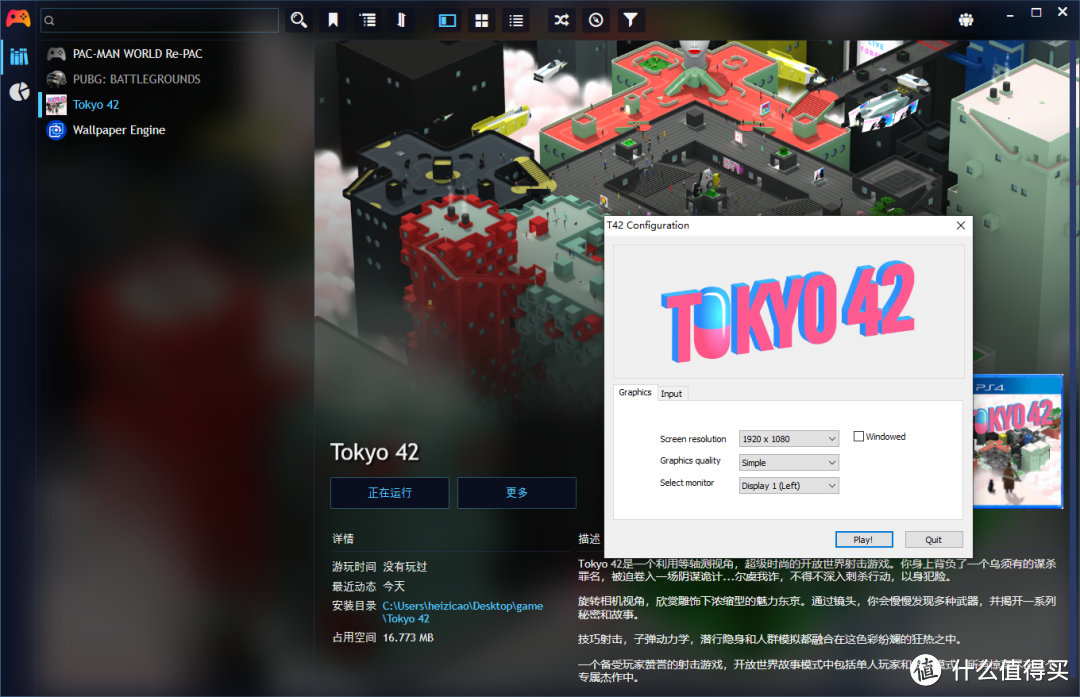The height and width of the screenshot is (697, 1080).
Task: Open the Statistics pie chart sidebar view
Action: pos(19,91)
